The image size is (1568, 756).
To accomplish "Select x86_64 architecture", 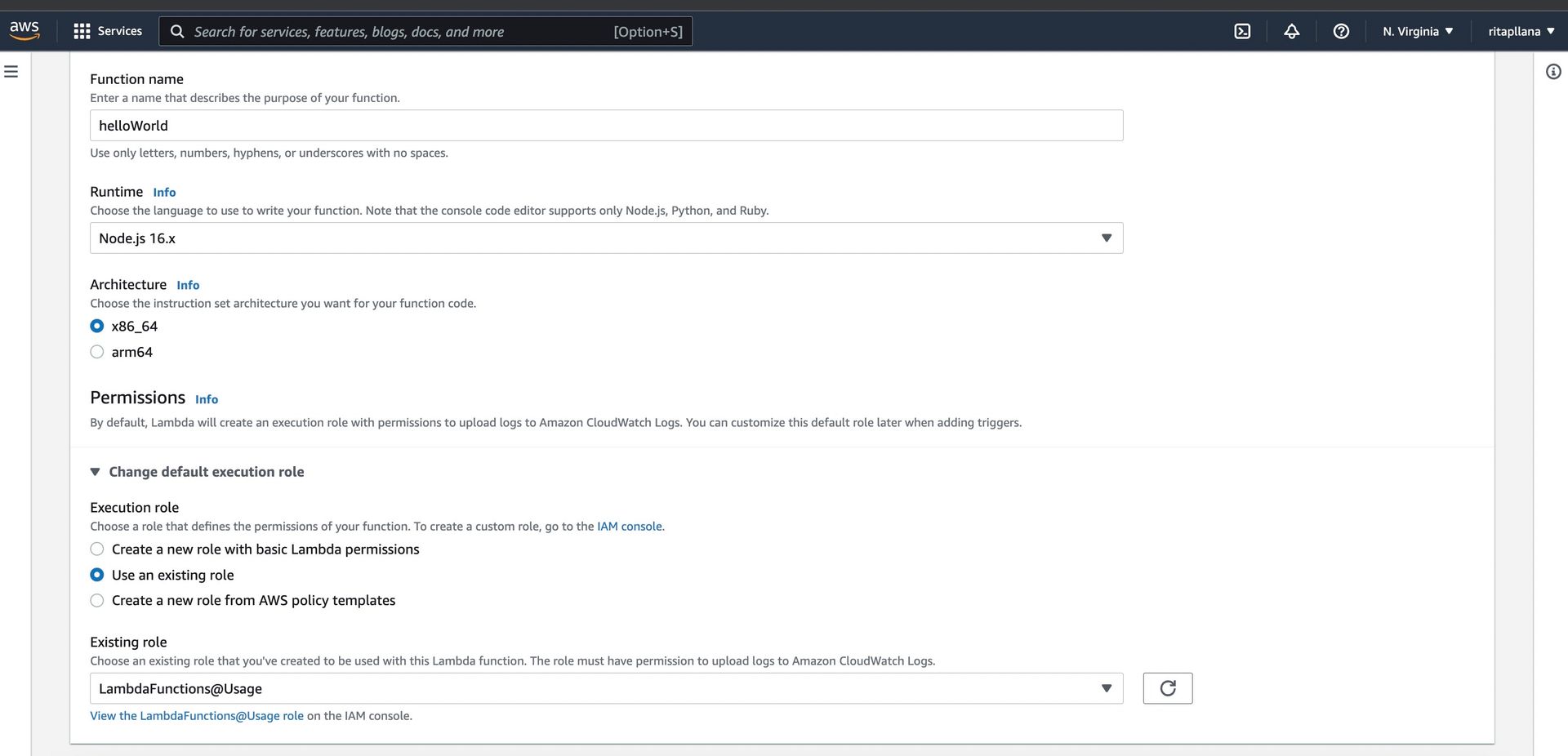I will (x=97, y=326).
